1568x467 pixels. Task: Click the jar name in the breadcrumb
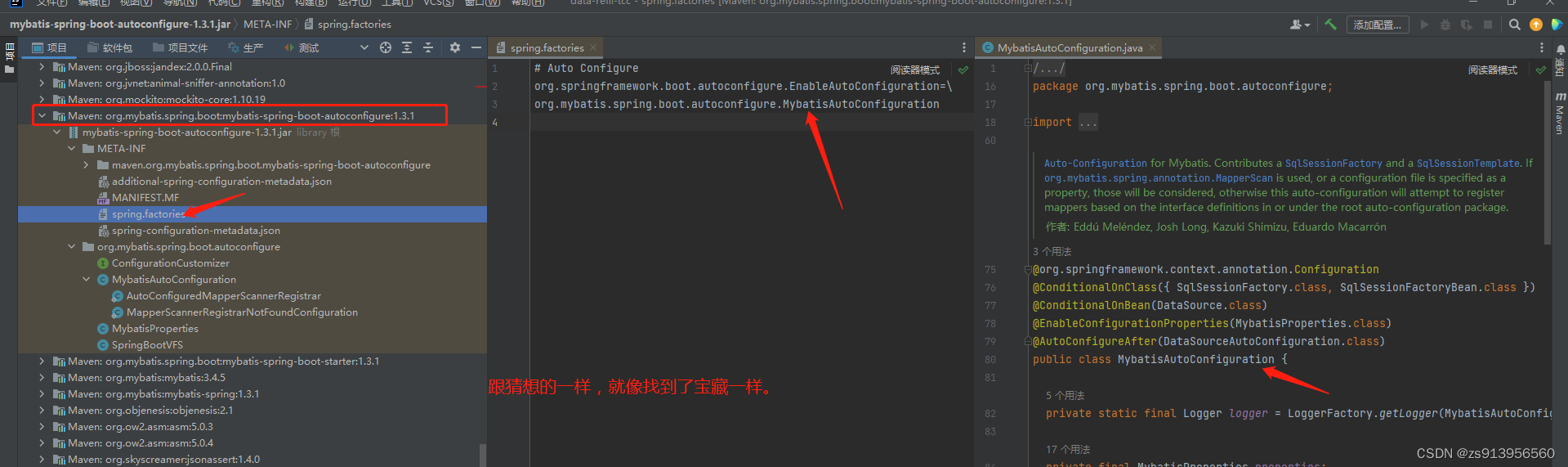coord(120,24)
